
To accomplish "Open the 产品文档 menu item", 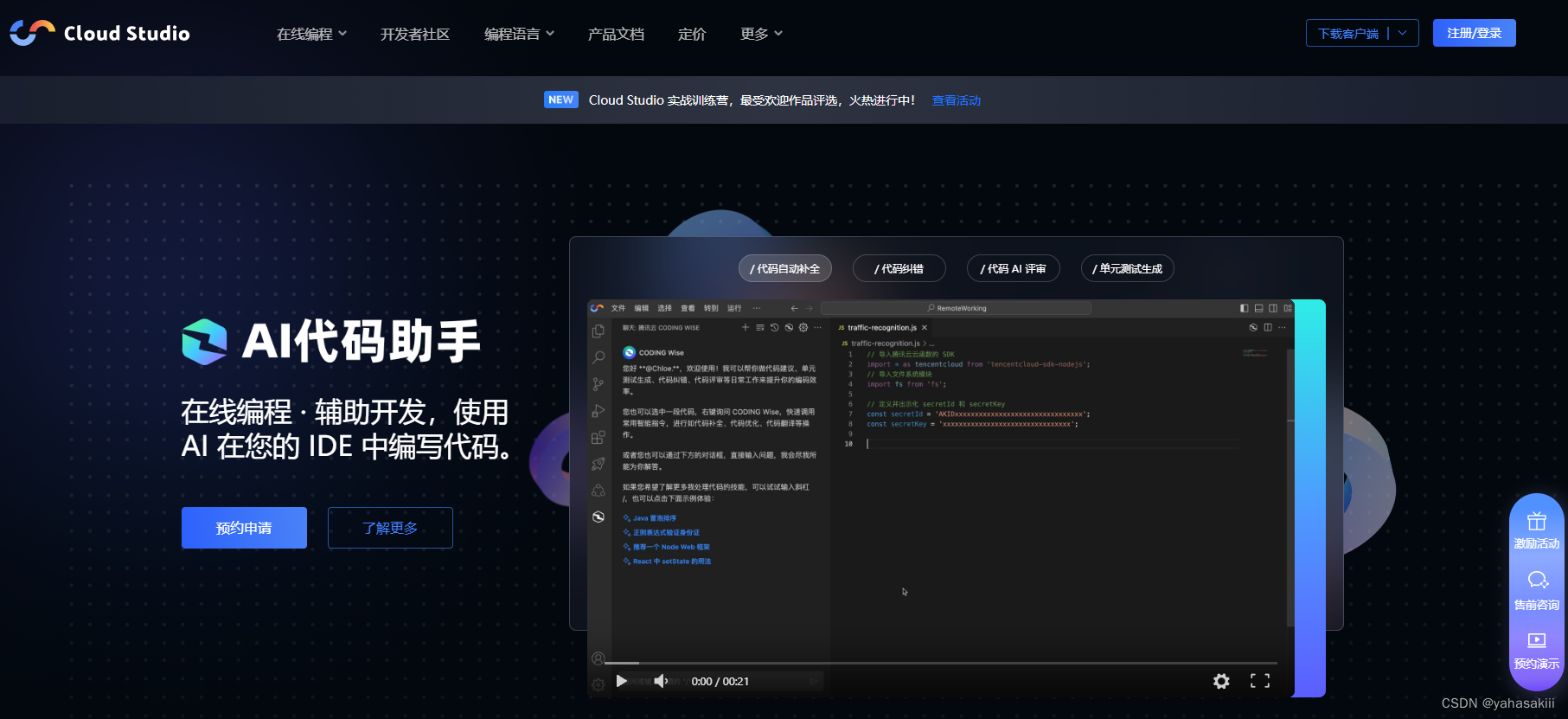I will pyautogui.click(x=616, y=34).
